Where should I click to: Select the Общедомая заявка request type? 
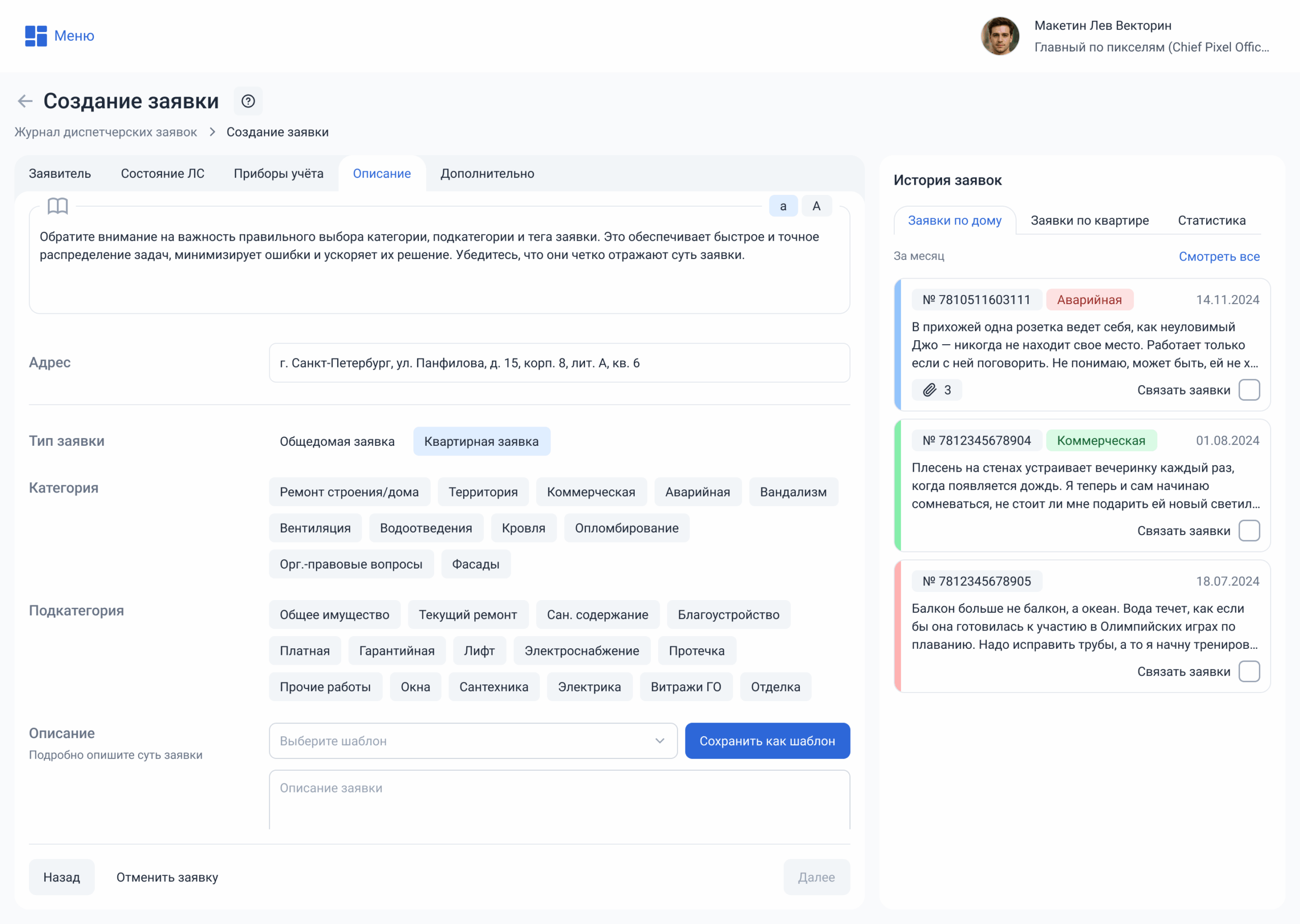337,442
